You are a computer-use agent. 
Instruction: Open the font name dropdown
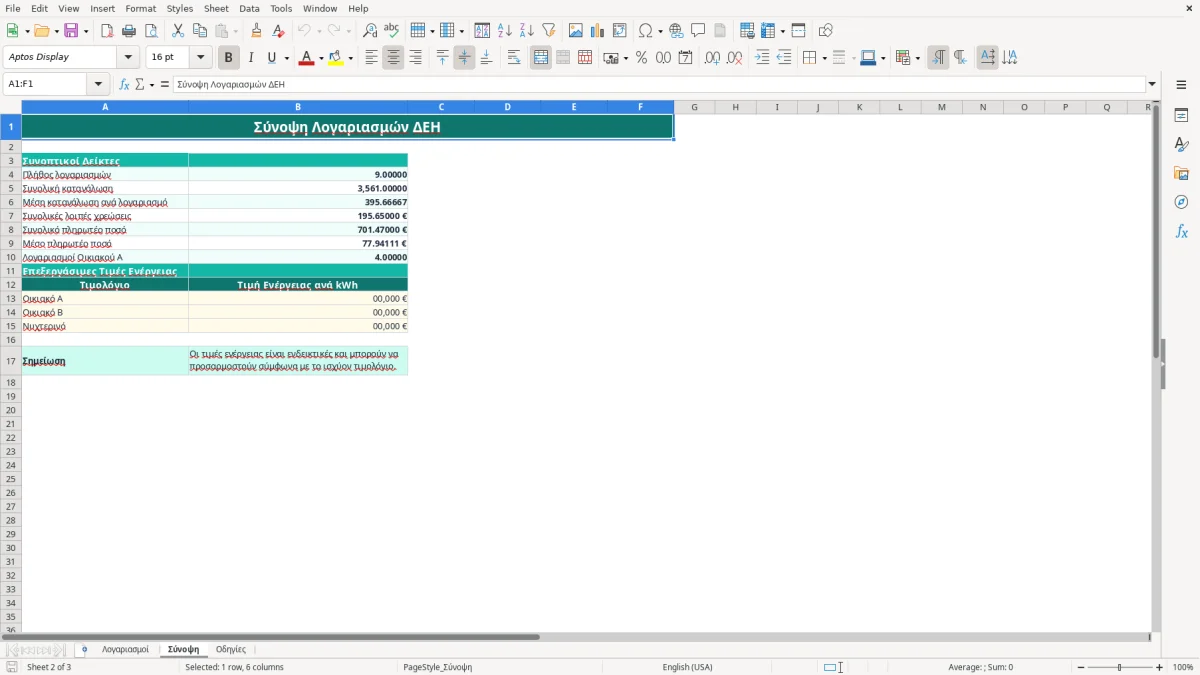coord(128,58)
